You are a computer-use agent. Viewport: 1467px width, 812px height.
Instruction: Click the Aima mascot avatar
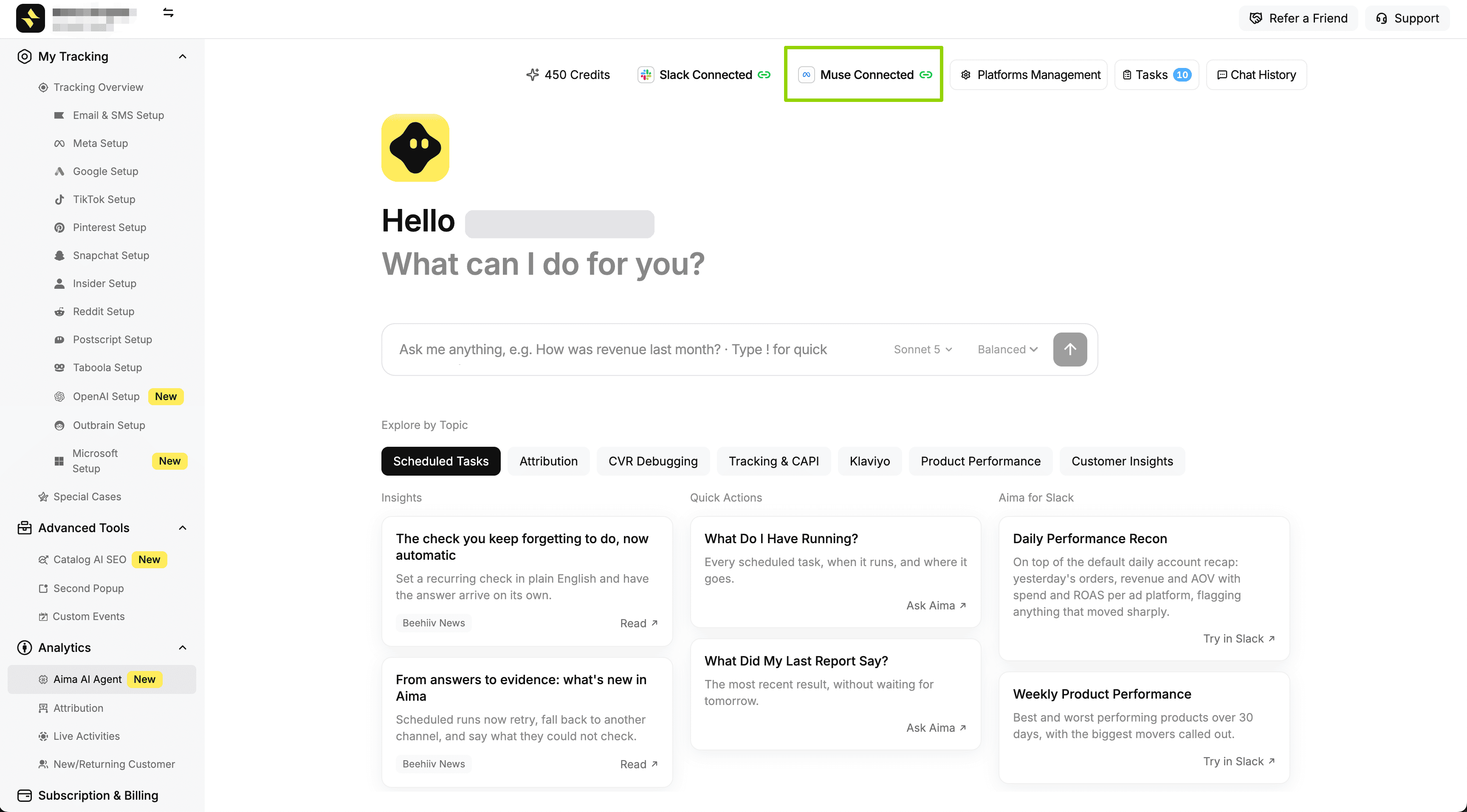415,147
